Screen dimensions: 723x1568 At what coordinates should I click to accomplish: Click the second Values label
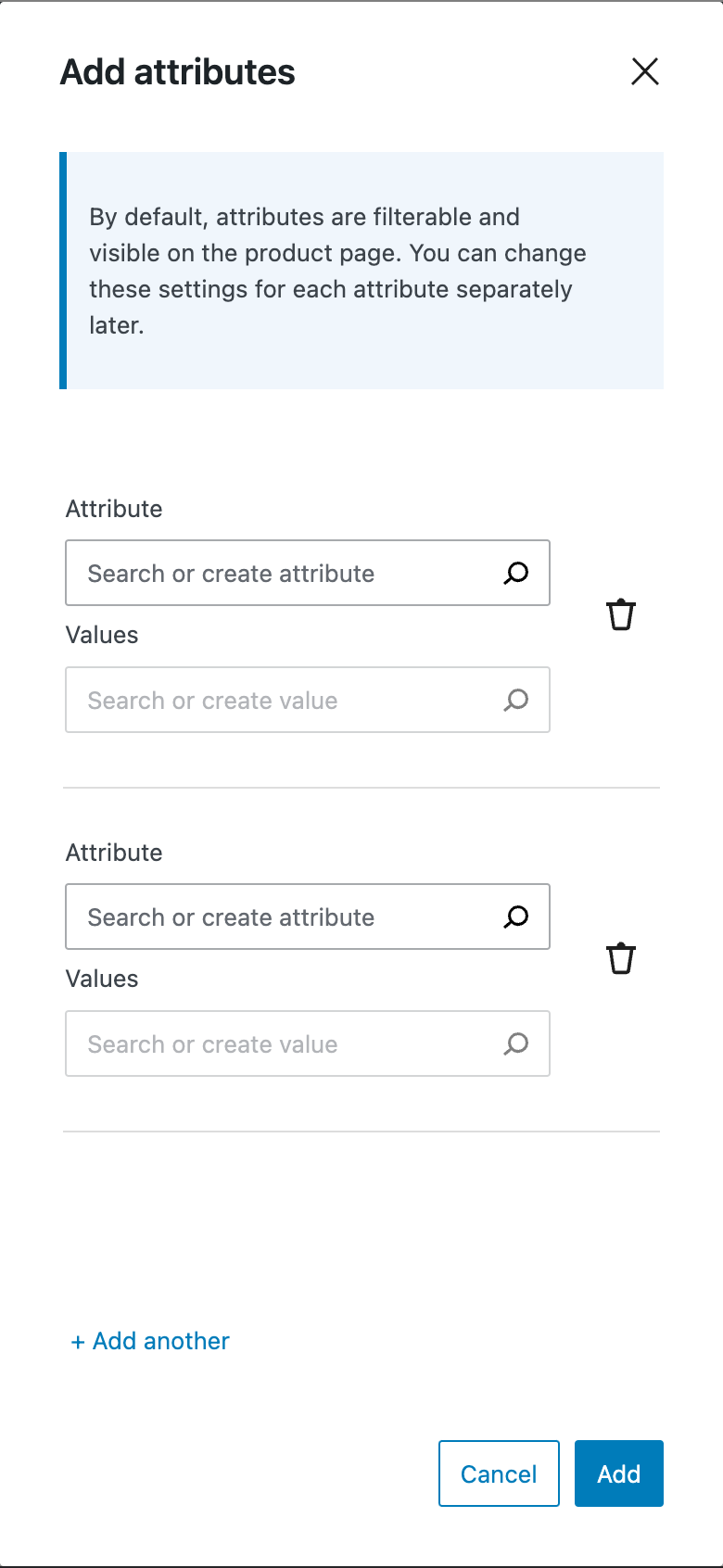102,979
